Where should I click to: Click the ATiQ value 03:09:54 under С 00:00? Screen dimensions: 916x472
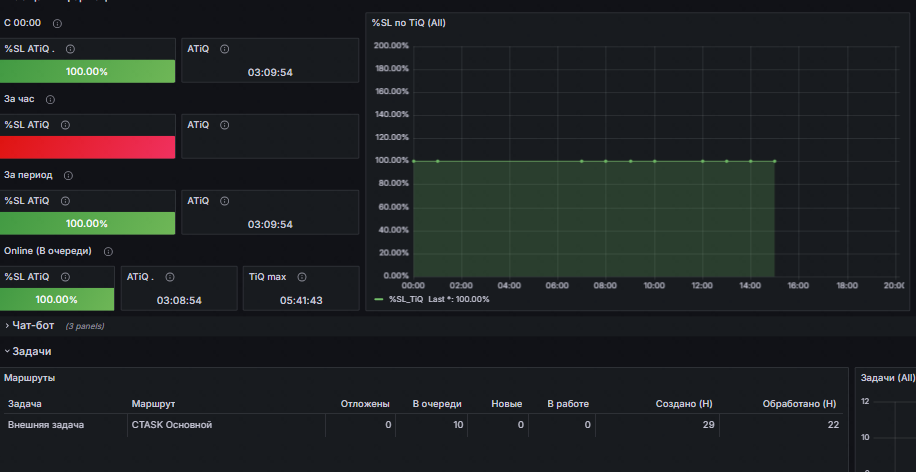(270, 72)
